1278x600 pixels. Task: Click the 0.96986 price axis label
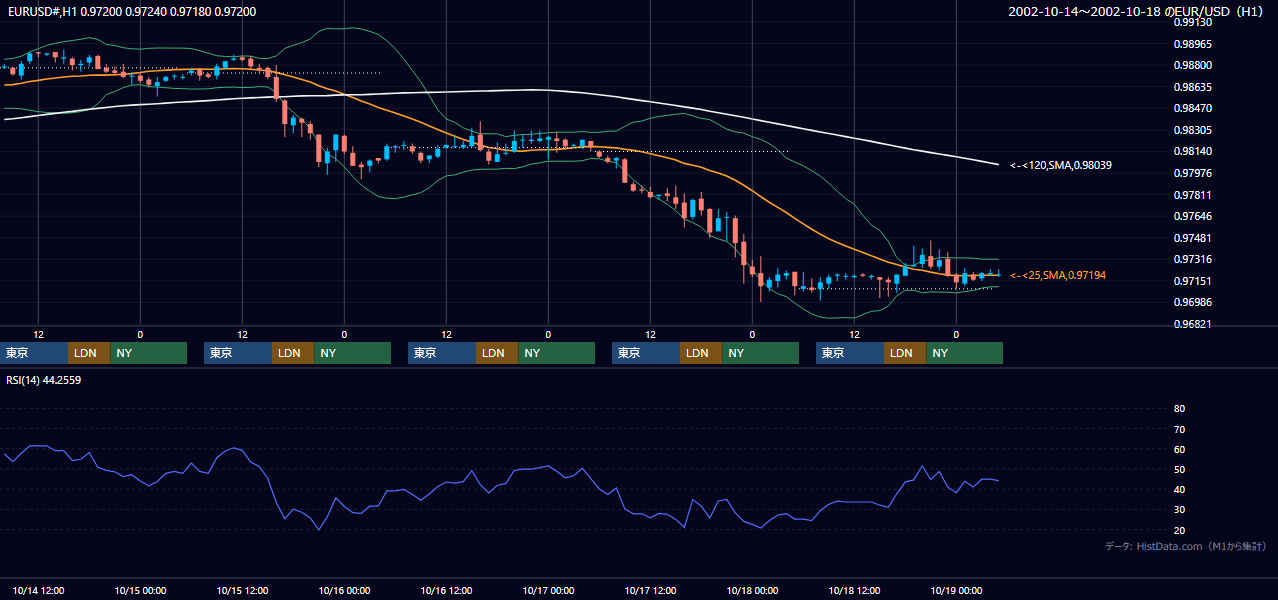pos(1193,302)
